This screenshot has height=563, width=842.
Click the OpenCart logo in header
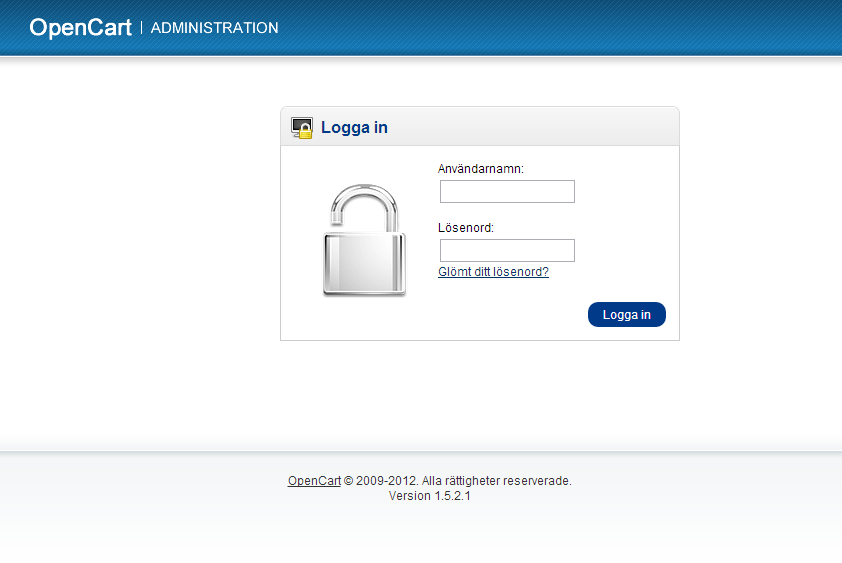tap(81, 28)
